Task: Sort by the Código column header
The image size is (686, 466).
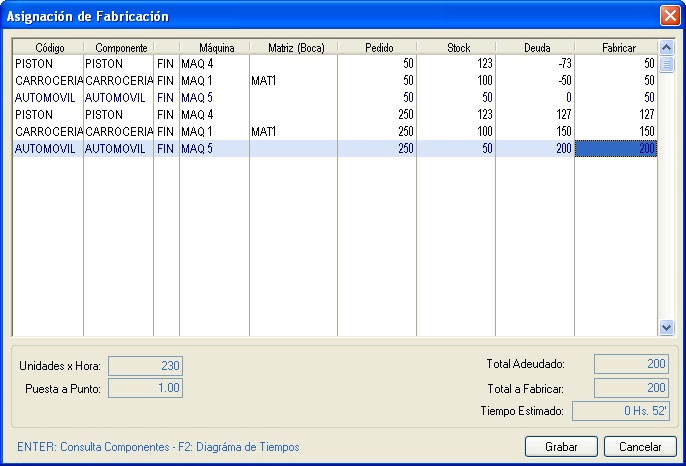Action: point(48,47)
